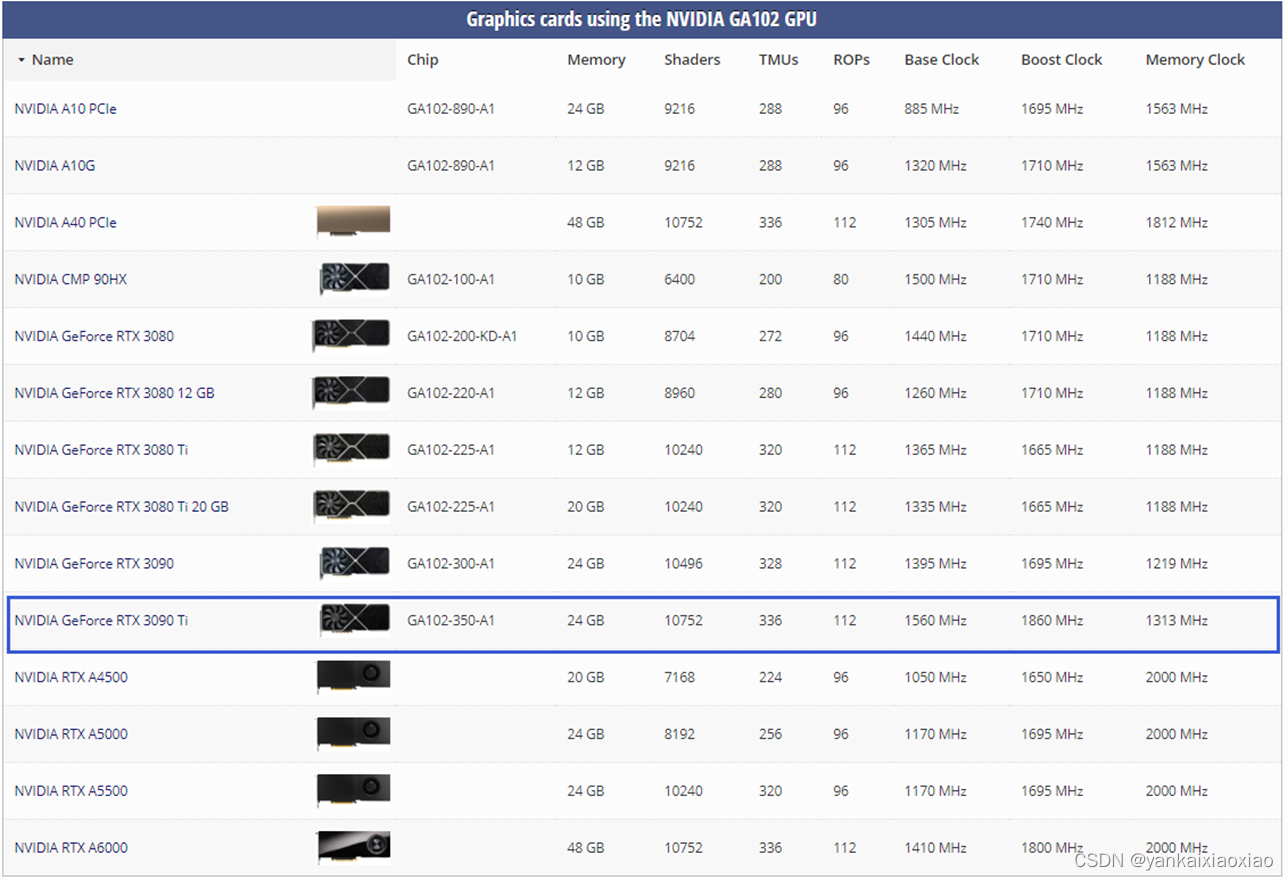Screen dimensions: 1288x880
Task: Click the 1219 MHz memory clock value
Action: [x=1177, y=564]
